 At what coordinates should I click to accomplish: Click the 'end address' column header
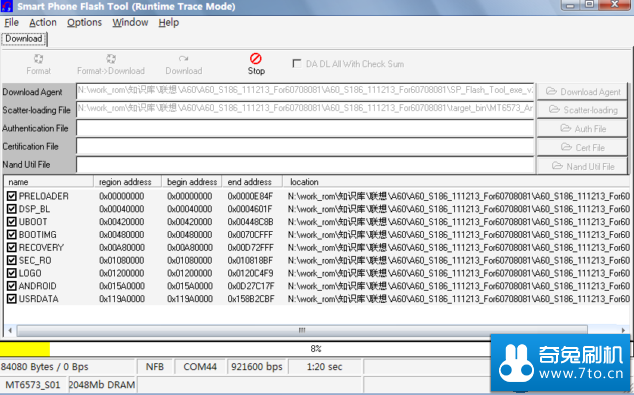coord(252,182)
